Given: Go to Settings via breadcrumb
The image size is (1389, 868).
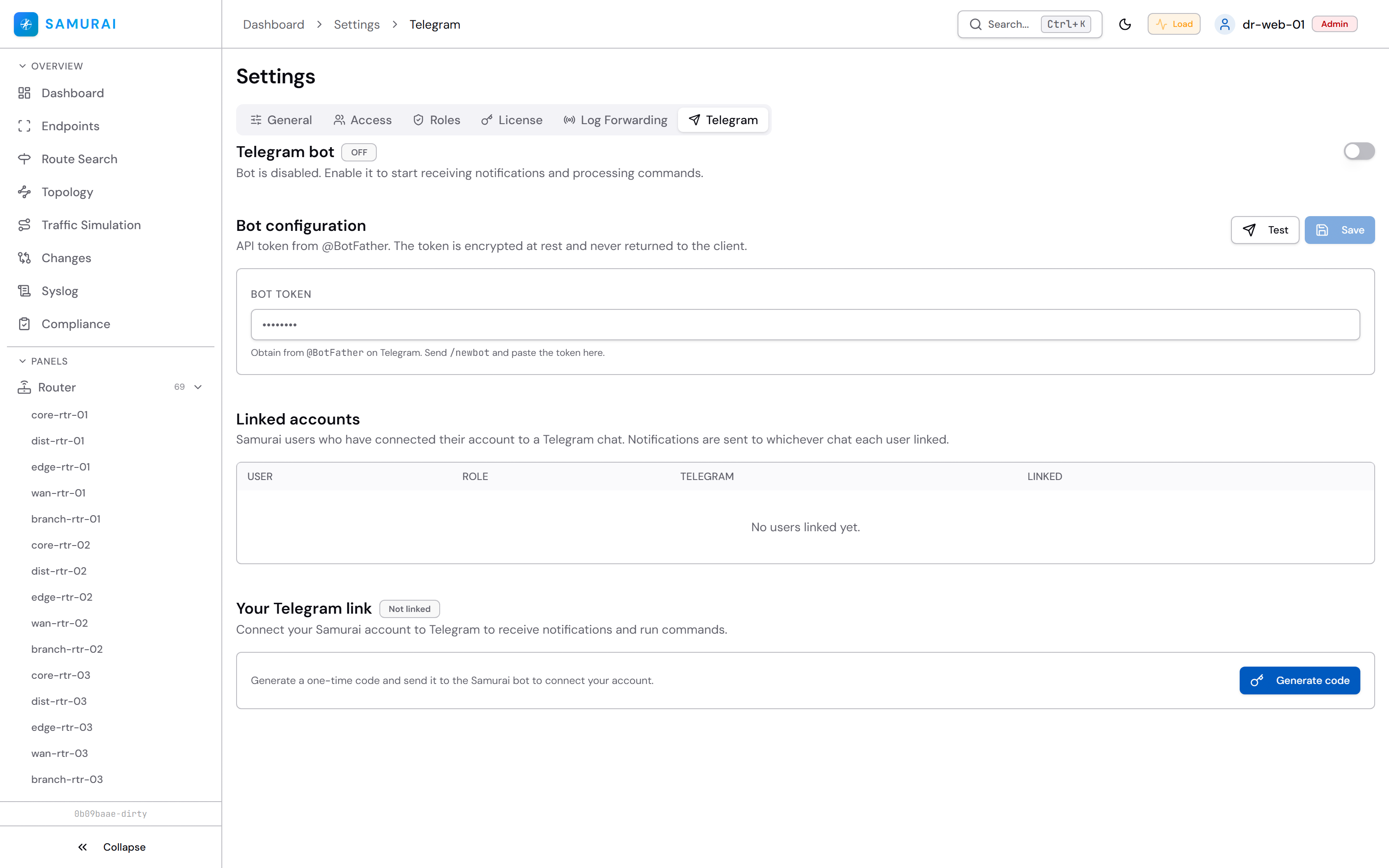Looking at the screenshot, I should pos(357,25).
